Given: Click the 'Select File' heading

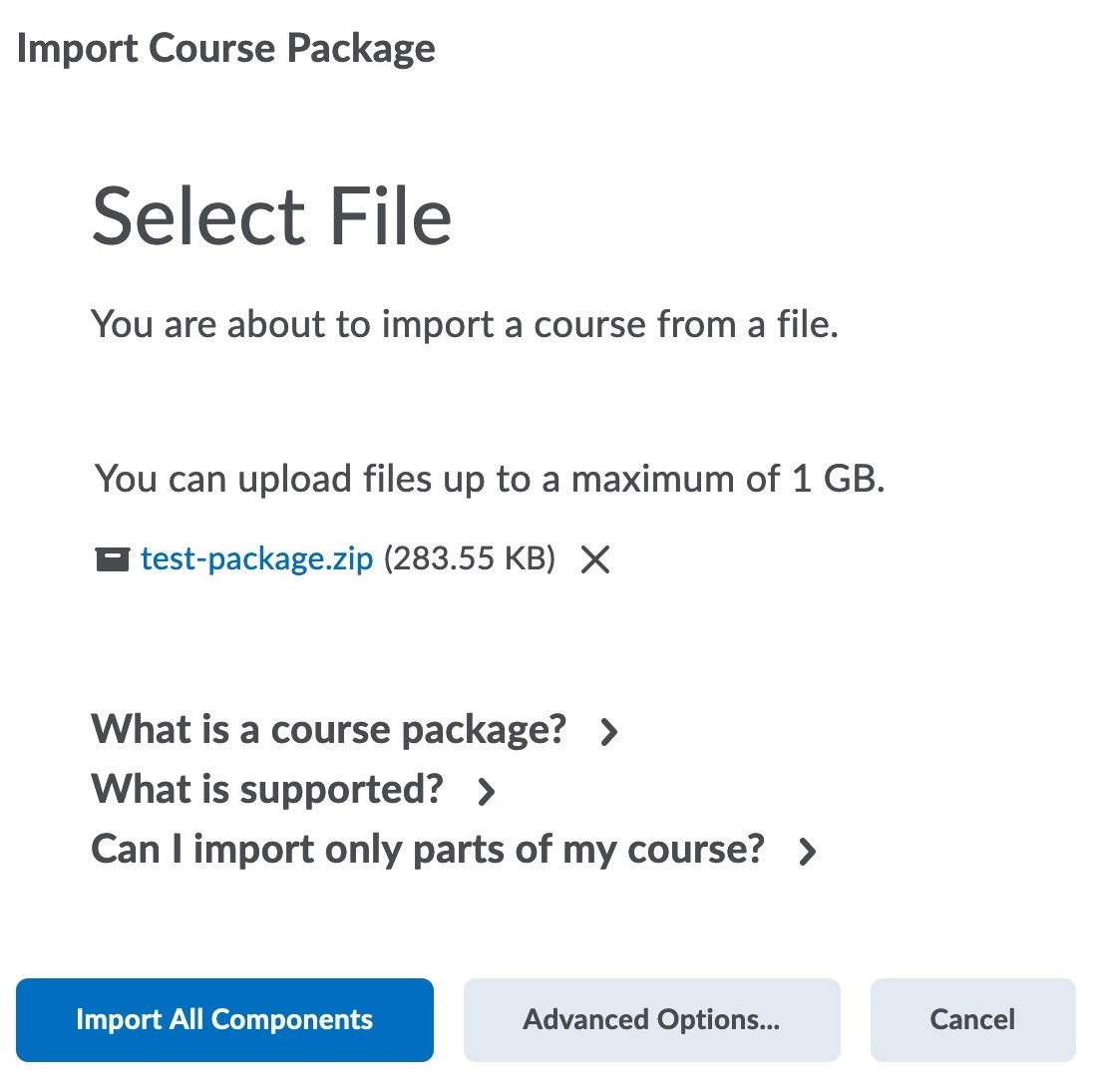Looking at the screenshot, I should (271, 216).
